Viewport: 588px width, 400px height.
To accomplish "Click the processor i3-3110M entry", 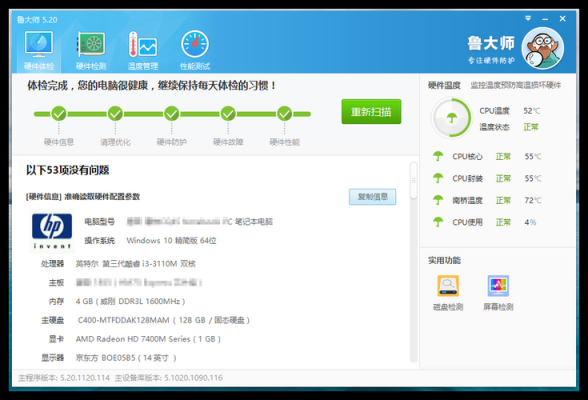I will point(136,264).
